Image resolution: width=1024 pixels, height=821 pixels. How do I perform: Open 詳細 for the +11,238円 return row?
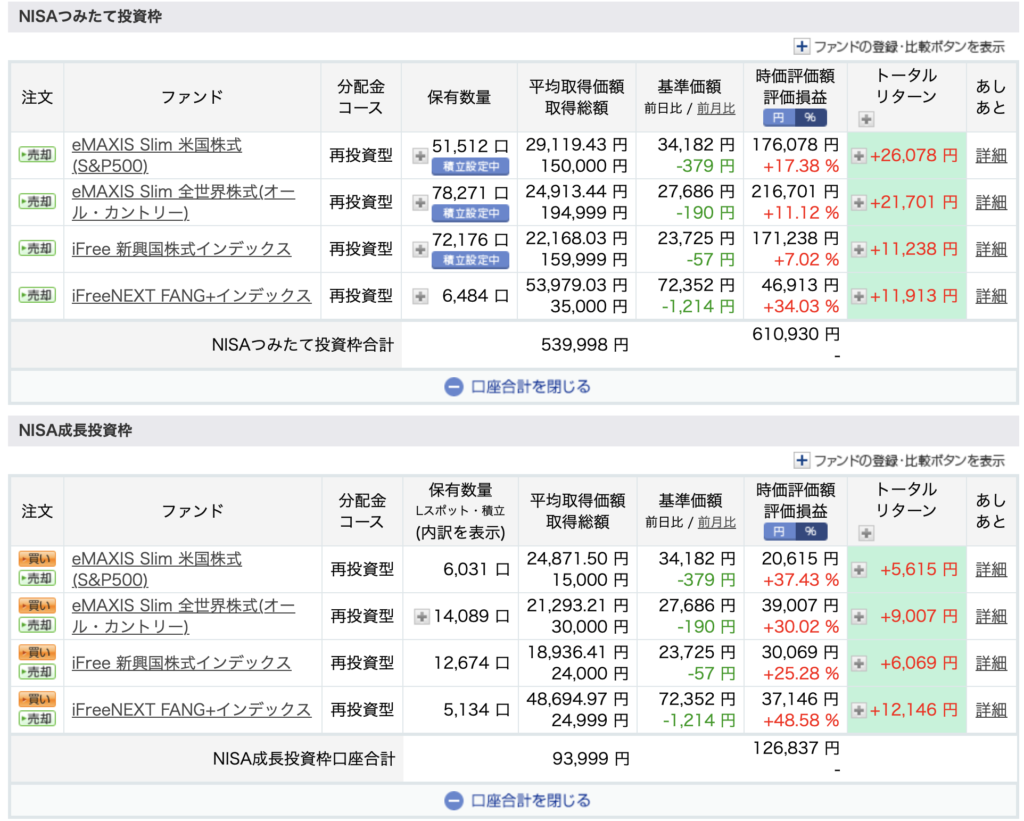point(991,250)
